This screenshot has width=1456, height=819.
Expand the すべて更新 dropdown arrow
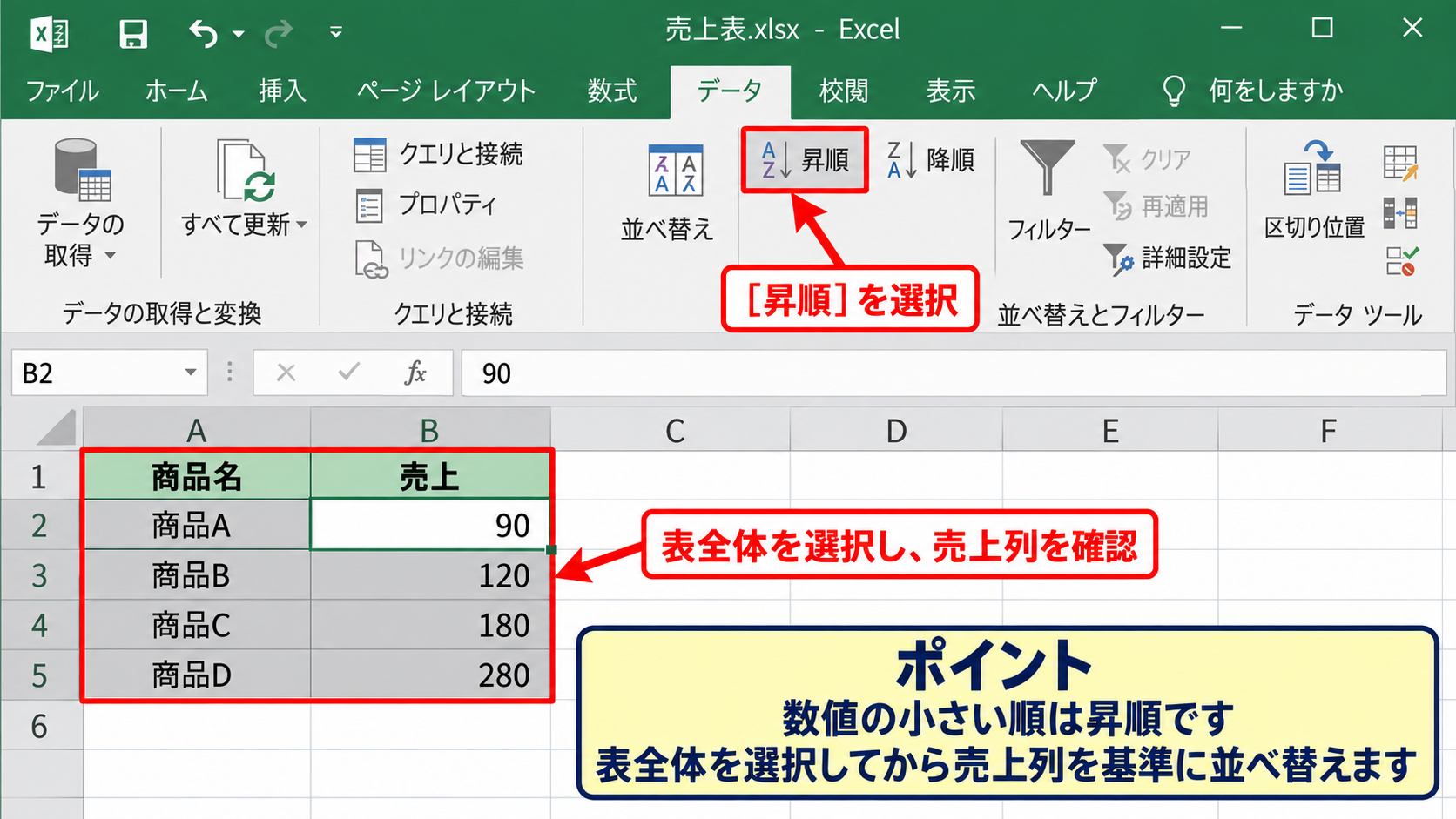coord(301,225)
